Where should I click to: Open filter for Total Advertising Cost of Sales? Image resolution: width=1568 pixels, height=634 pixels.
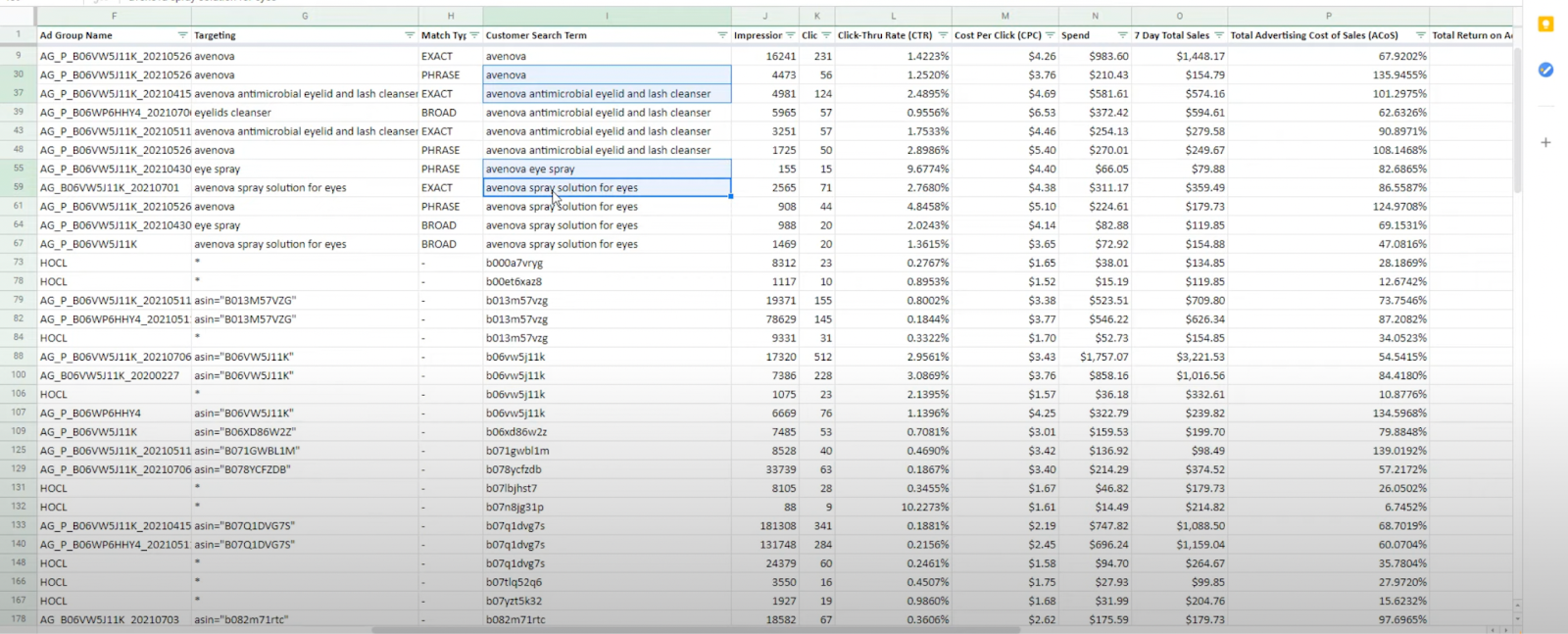pos(1420,35)
